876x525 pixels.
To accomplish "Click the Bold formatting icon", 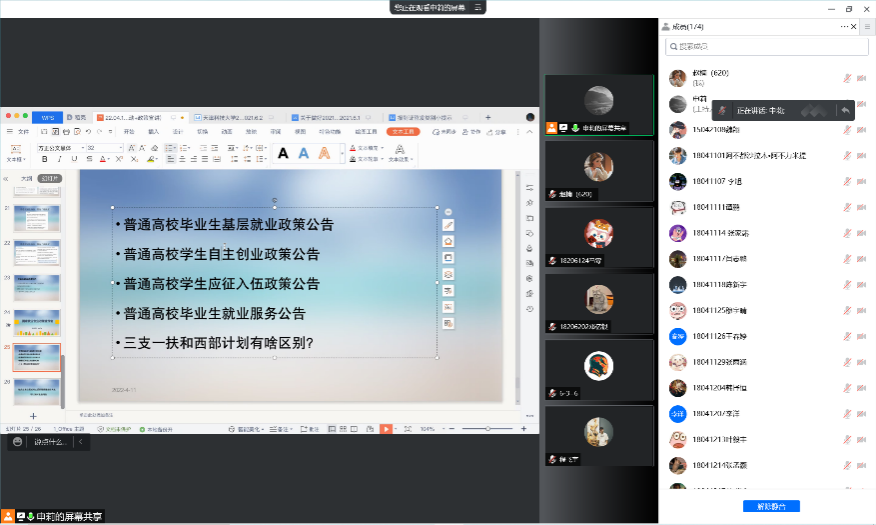I will pos(46,159).
